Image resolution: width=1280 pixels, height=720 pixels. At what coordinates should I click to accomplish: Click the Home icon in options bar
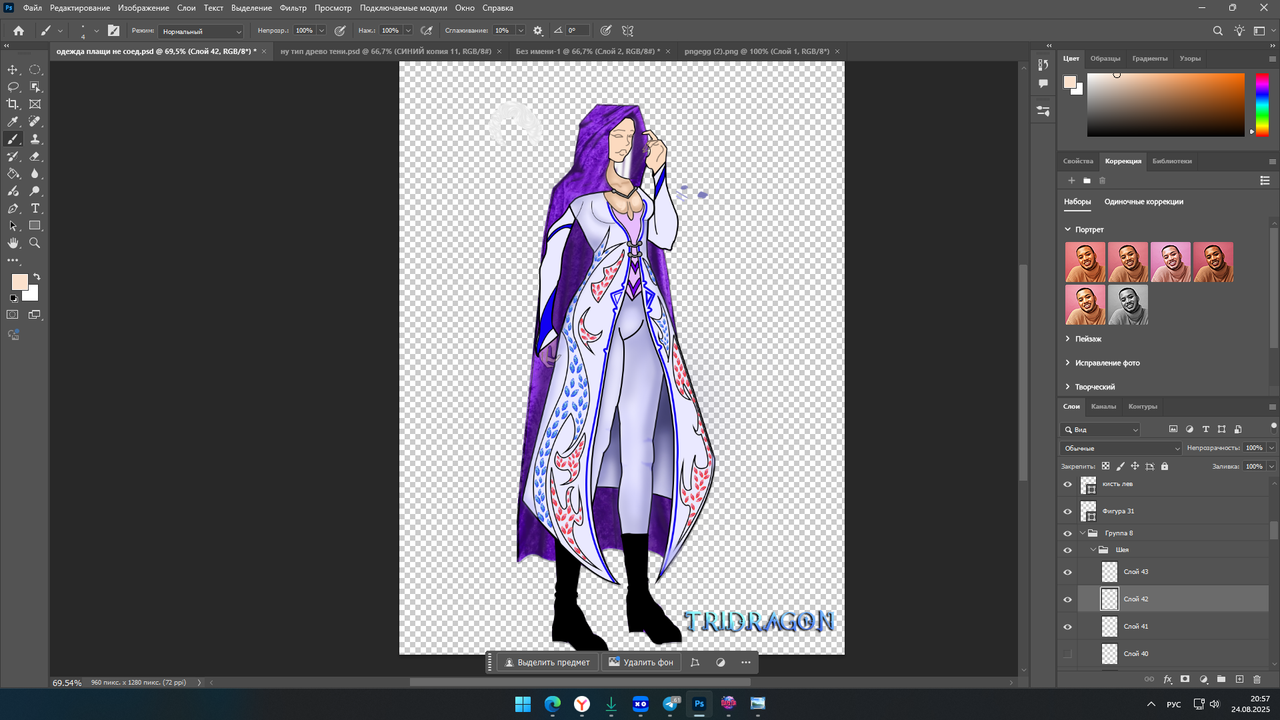18,31
